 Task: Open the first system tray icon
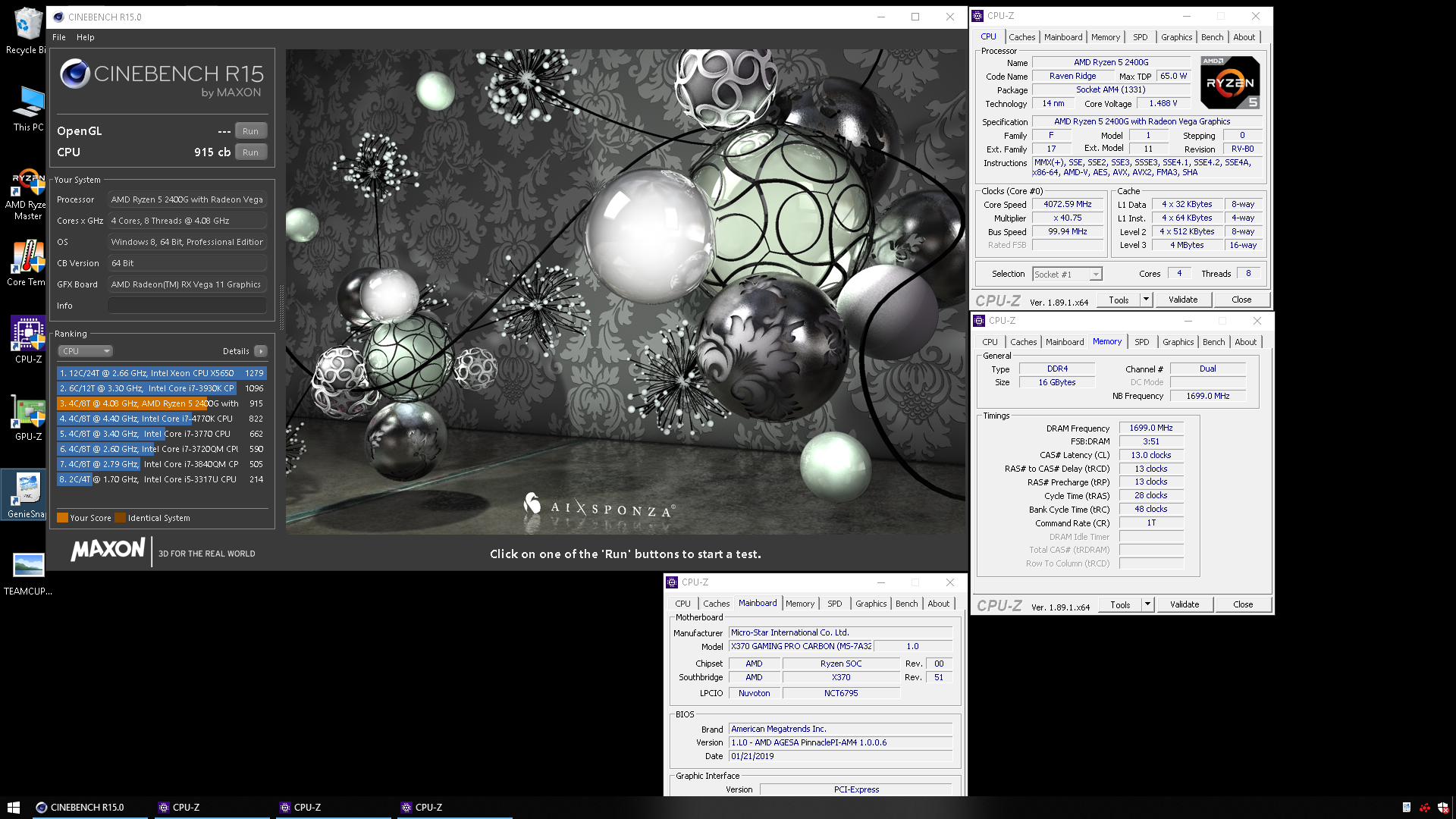[x=1407, y=808]
